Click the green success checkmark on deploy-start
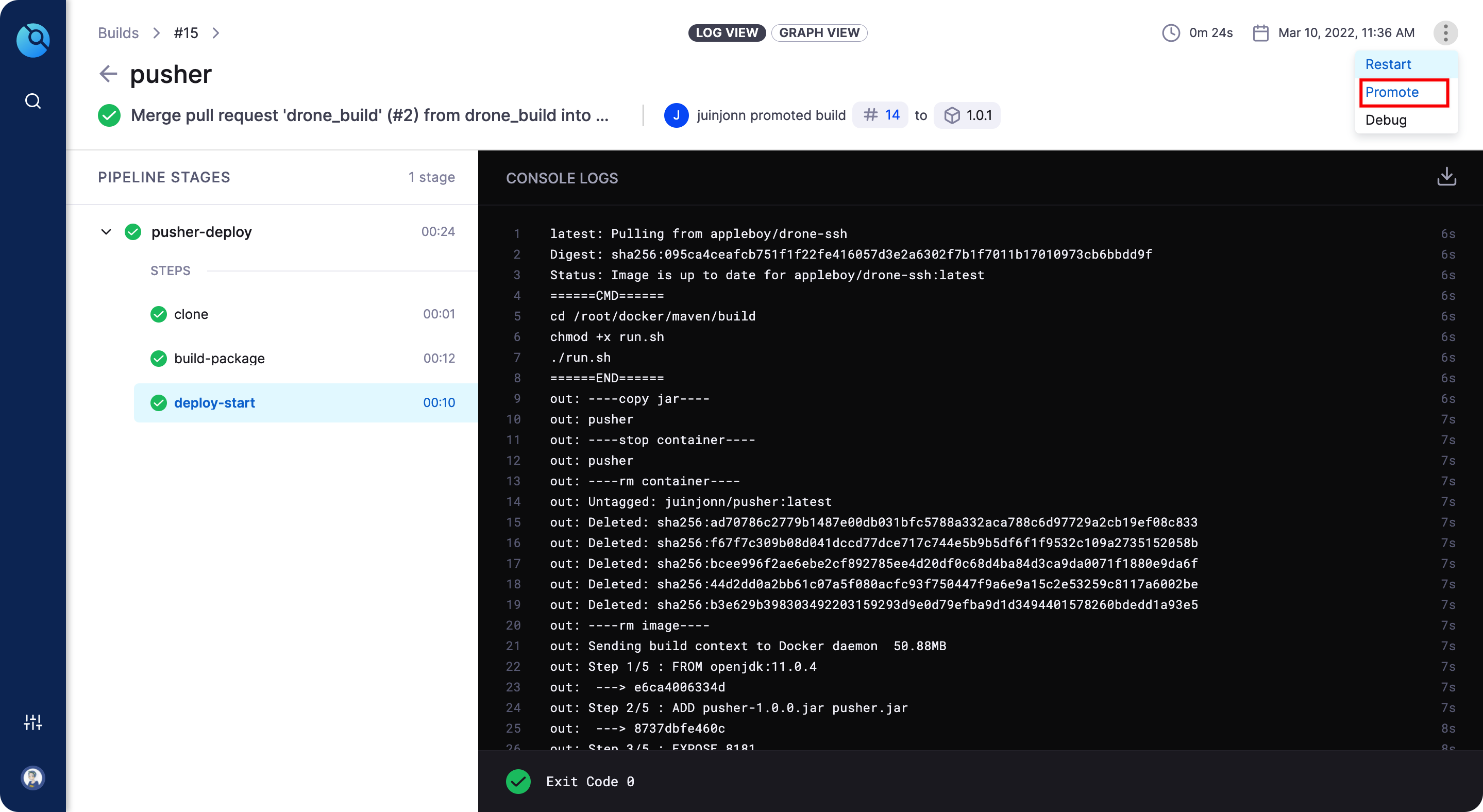The height and width of the screenshot is (812, 1483). point(158,403)
